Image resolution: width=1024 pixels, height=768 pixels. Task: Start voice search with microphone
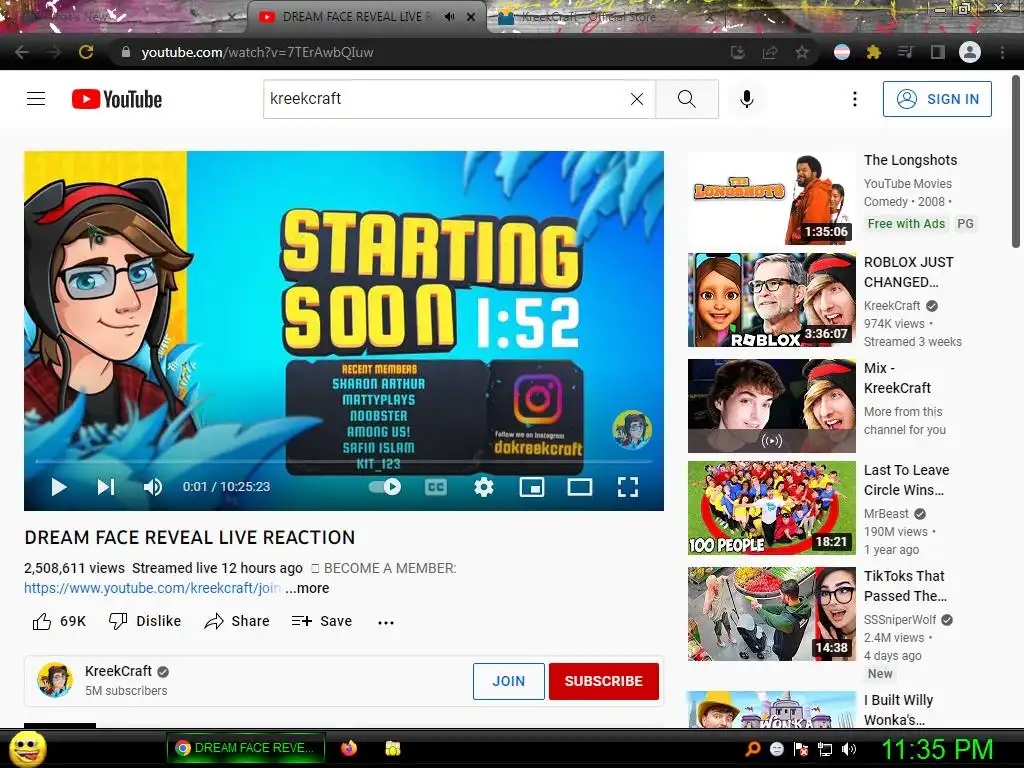(x=747, y=99)
